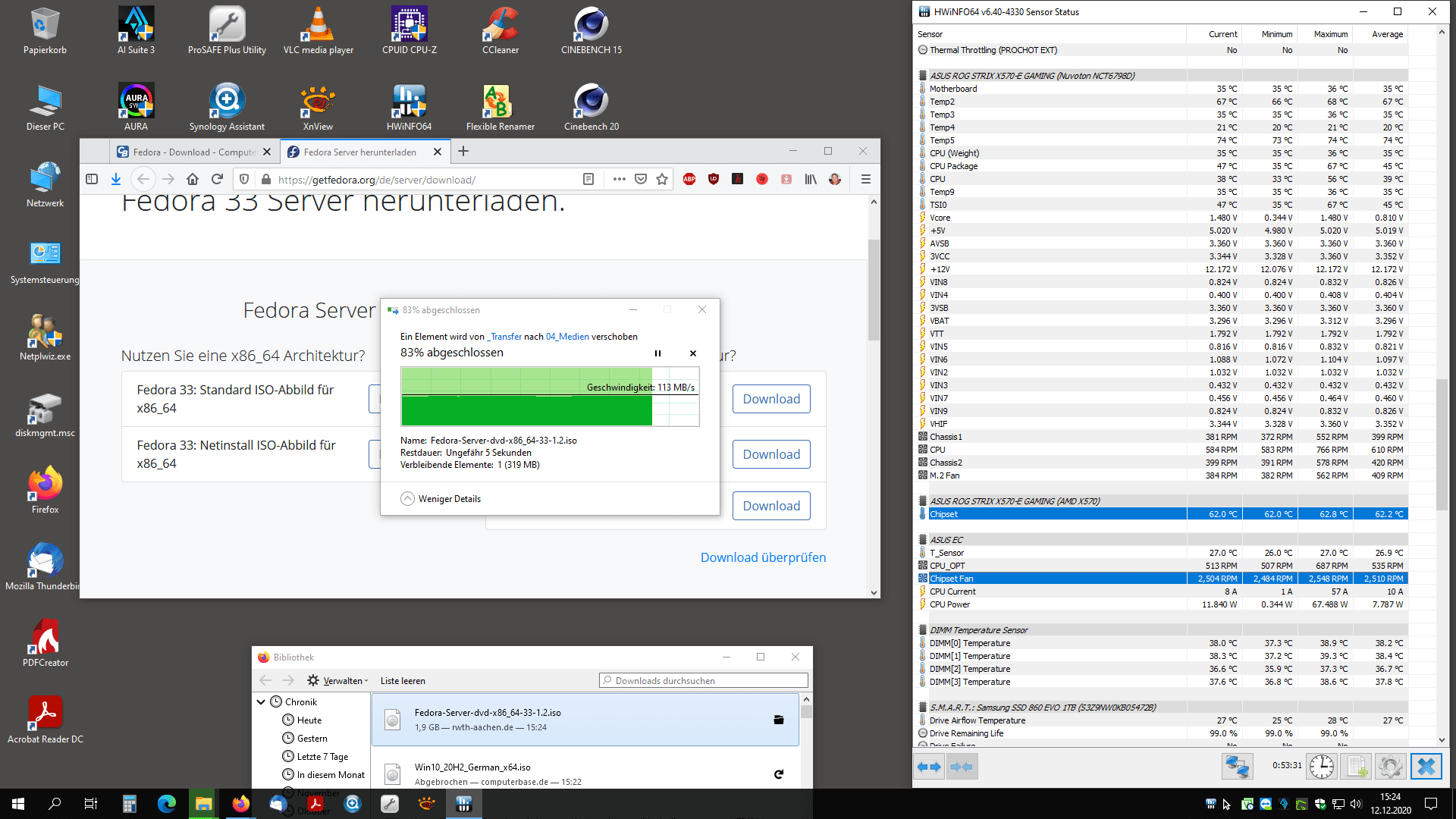The width and height of the screenshot is (1456, 819).
Task: Click HWiNFO logging start sheet icon
Action: (1357, 767)
